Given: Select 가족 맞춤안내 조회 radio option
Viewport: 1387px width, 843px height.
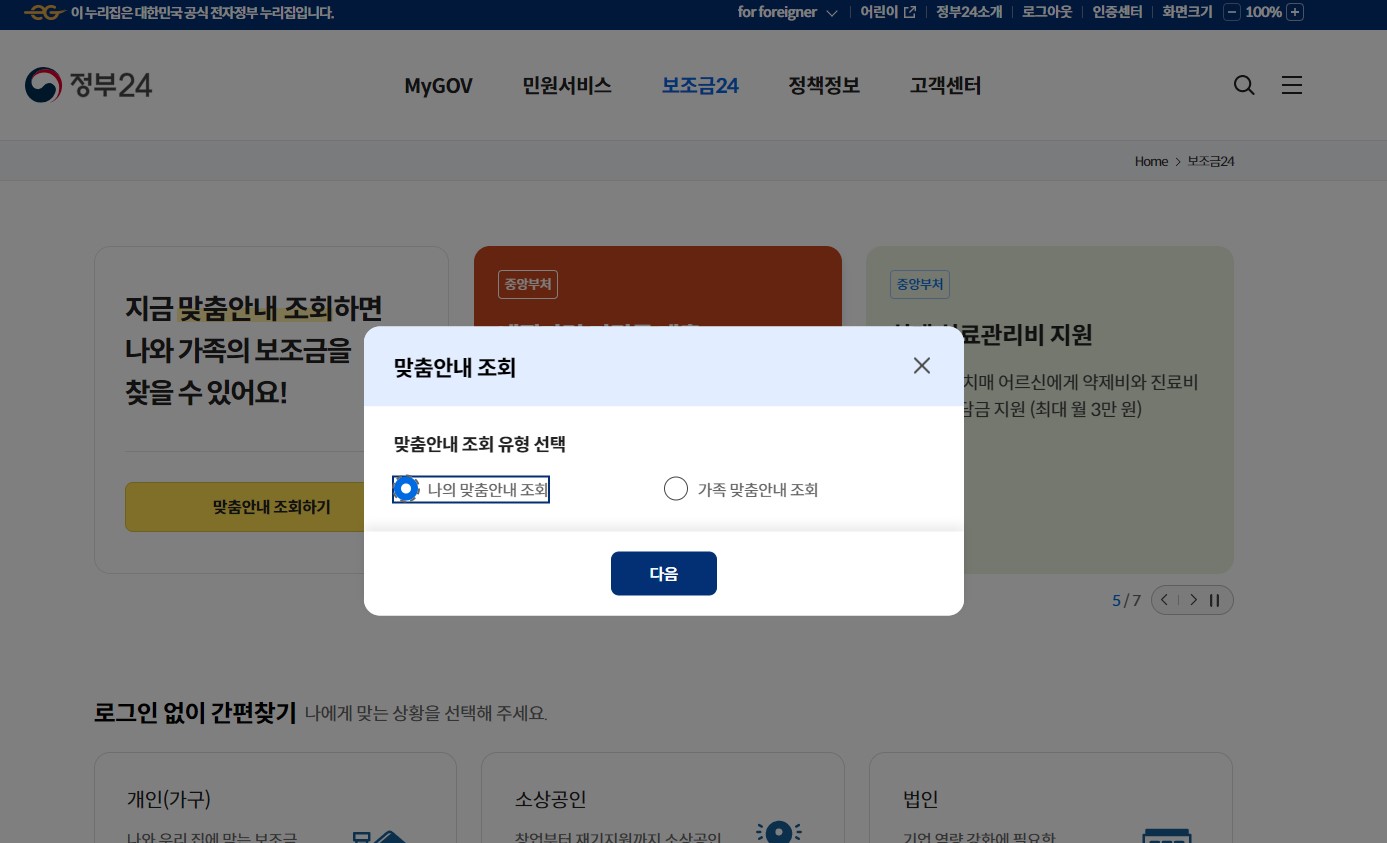Looking at the screenshot, I should pyautogui.click(x=741, y=489).
